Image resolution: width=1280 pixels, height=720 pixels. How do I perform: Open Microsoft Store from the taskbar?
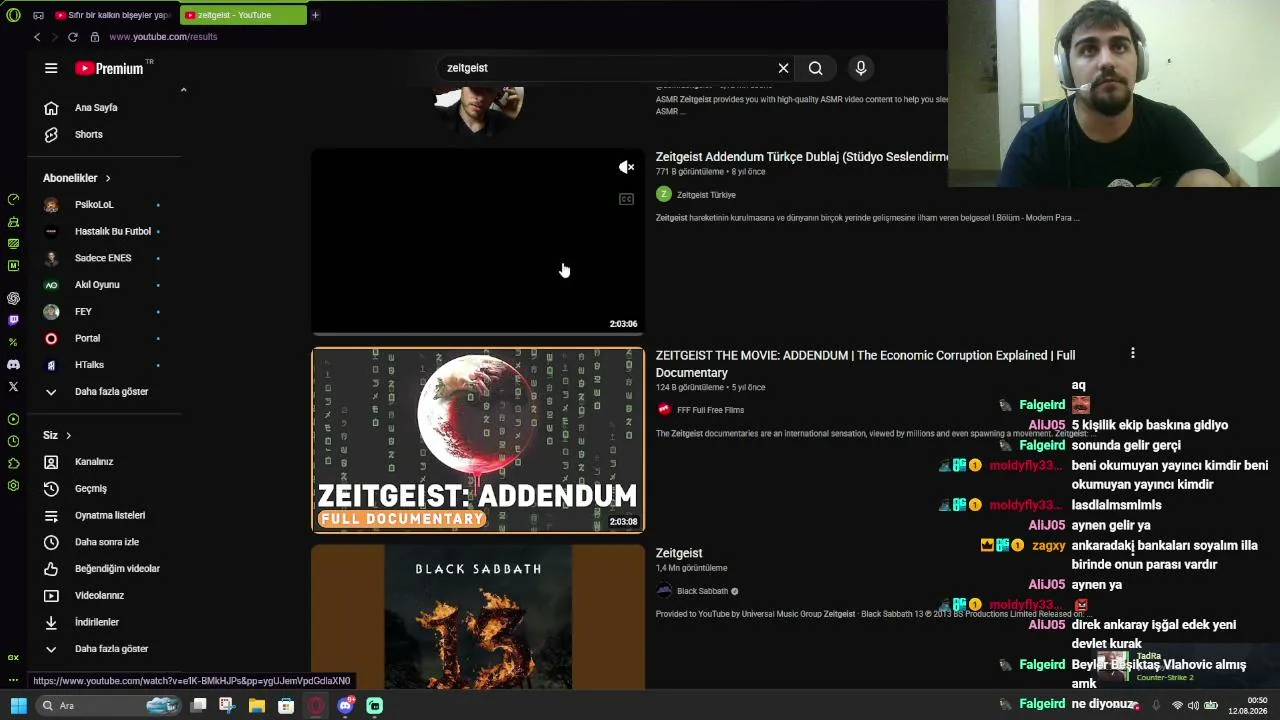pyautogui.click(x=286, y=706)
